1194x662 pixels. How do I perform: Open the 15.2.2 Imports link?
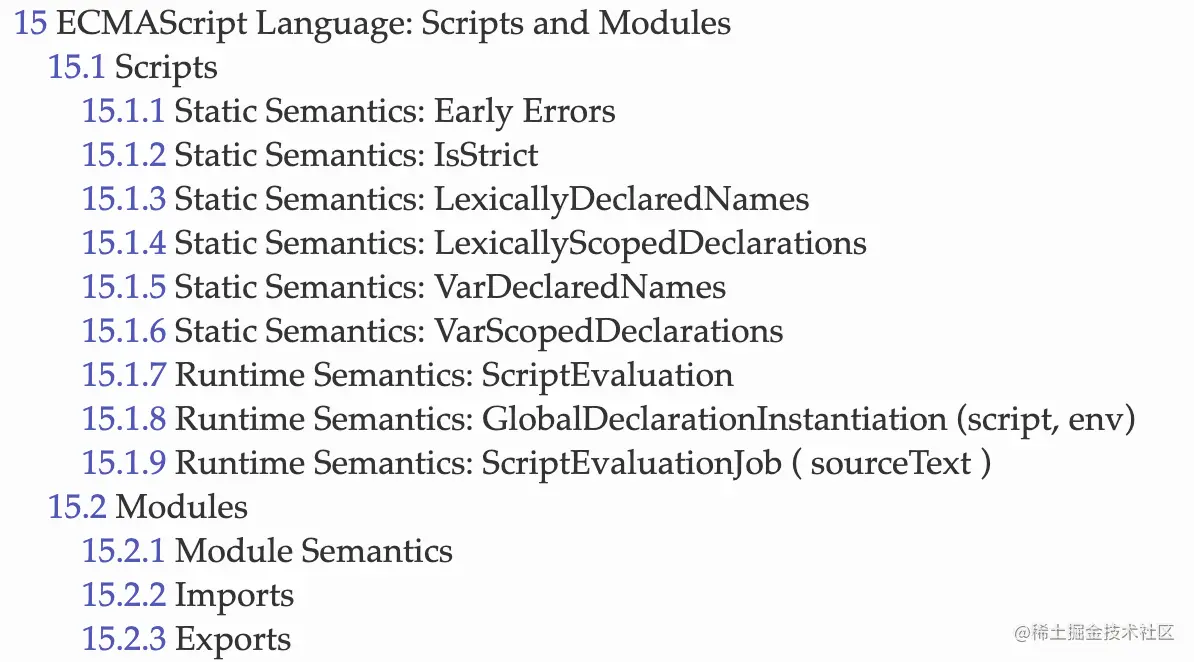click(187, 595)
